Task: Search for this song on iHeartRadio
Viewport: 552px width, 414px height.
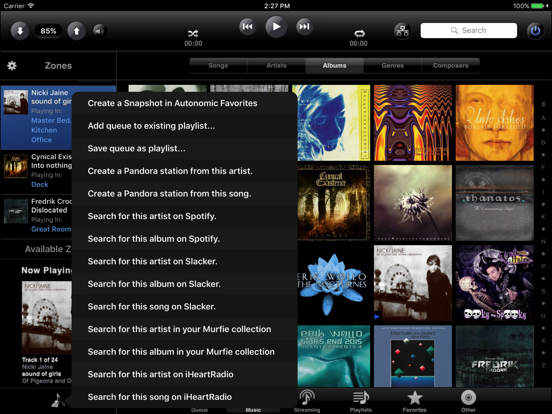Action: coord(185,397)
